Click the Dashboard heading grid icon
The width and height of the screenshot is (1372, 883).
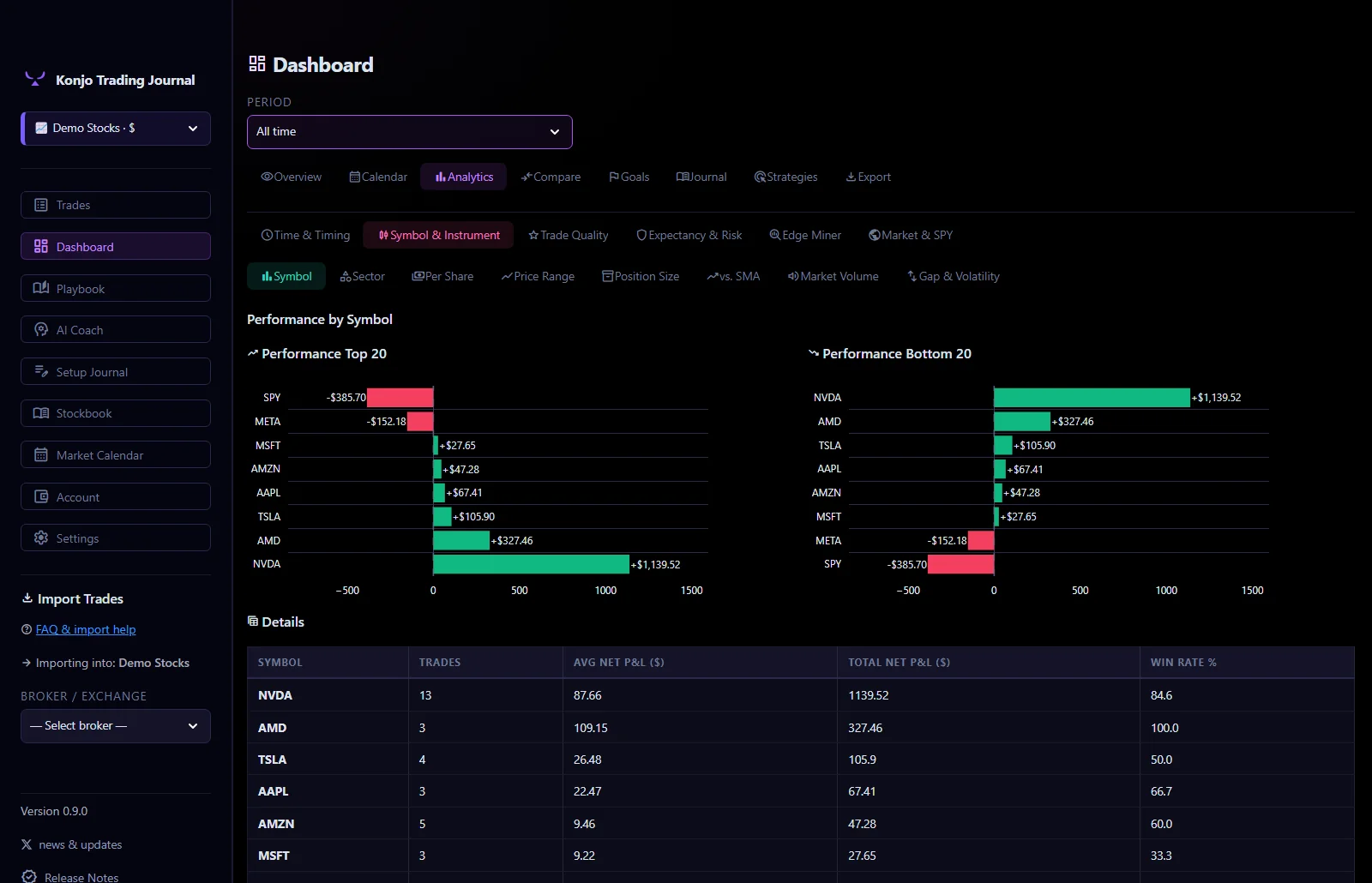[x=257, y=64]
